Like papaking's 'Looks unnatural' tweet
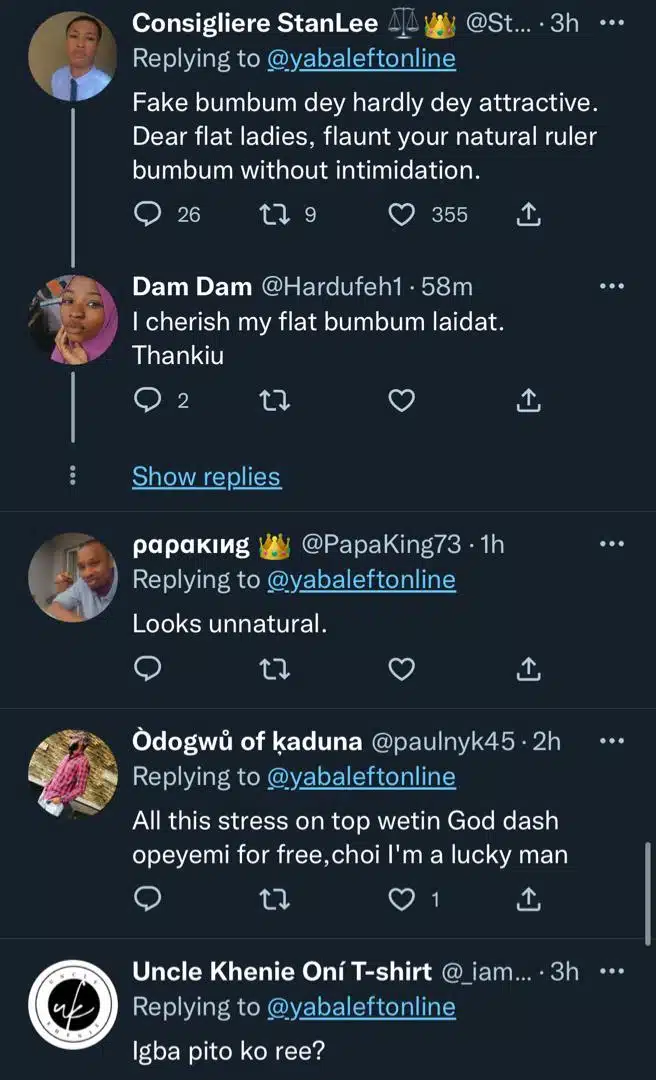656x1080 pixels. [x=402, y=669]
